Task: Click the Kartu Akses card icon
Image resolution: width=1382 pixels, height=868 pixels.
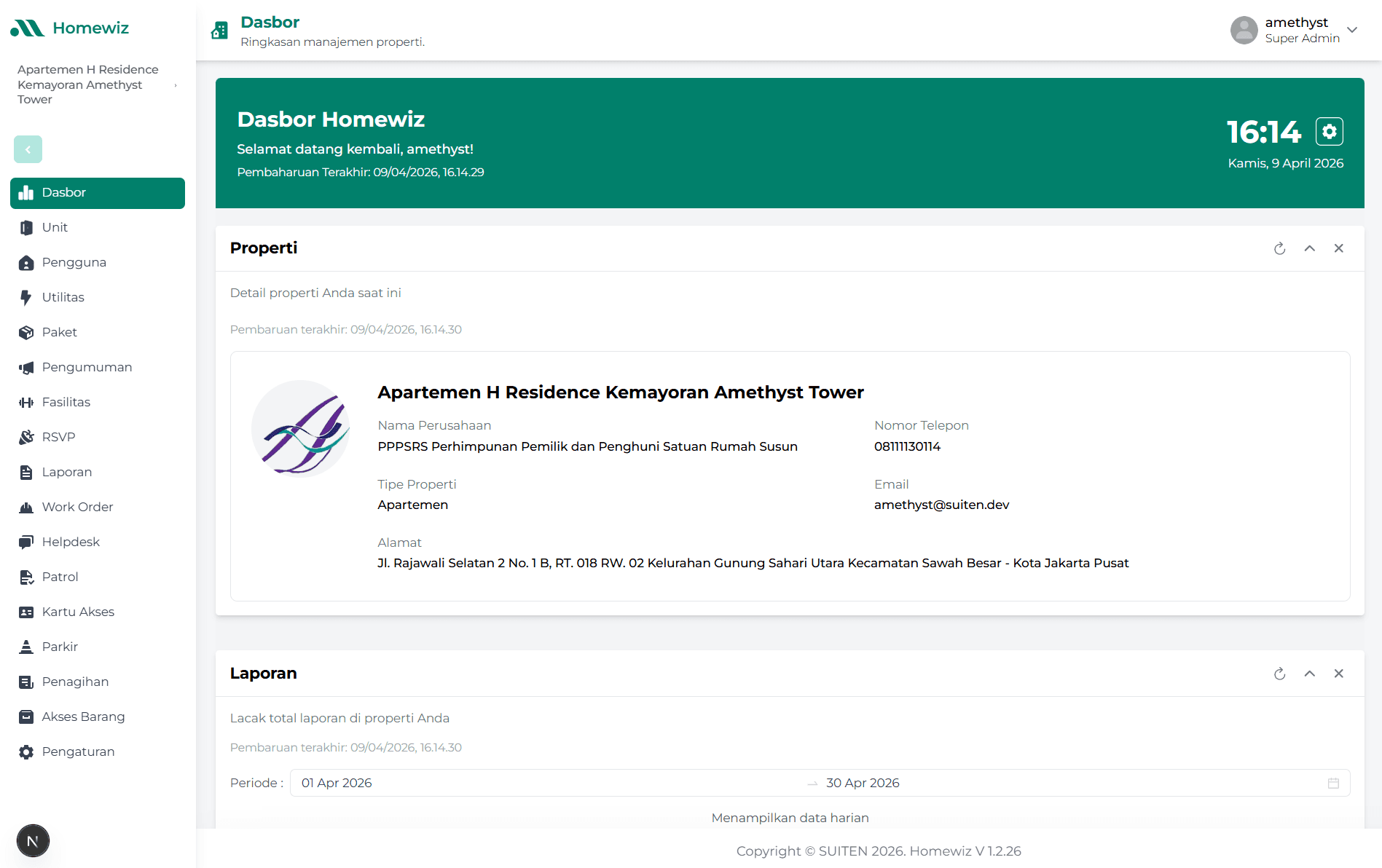Action: tap(26, 612)
